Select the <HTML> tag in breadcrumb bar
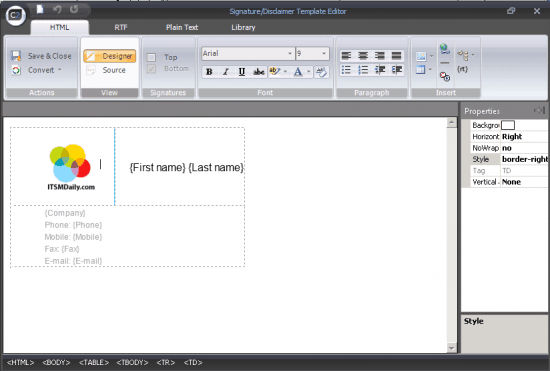This screenshot has width=550, height=371. click(x=20, y=363)
